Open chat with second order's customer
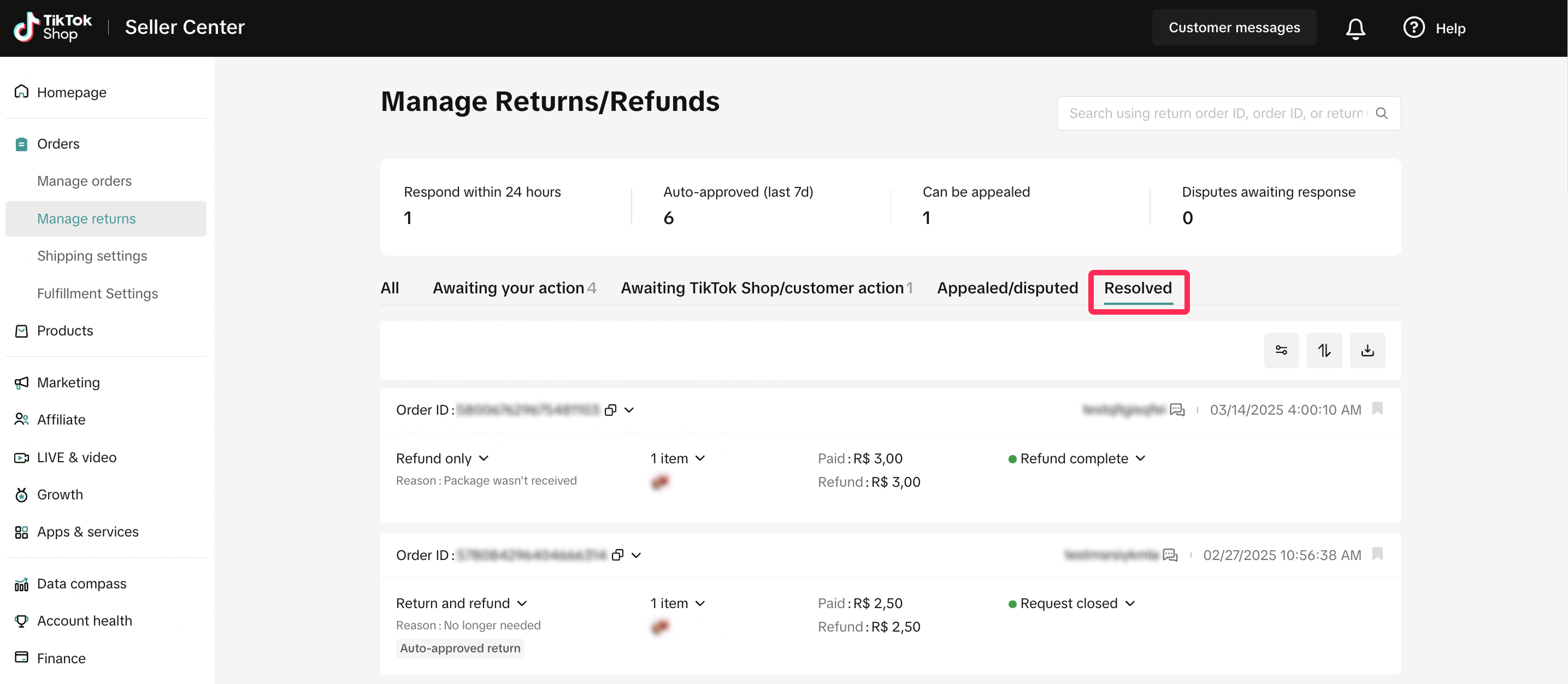Viewport: 1568px width, 684px height. (1170, 555)
